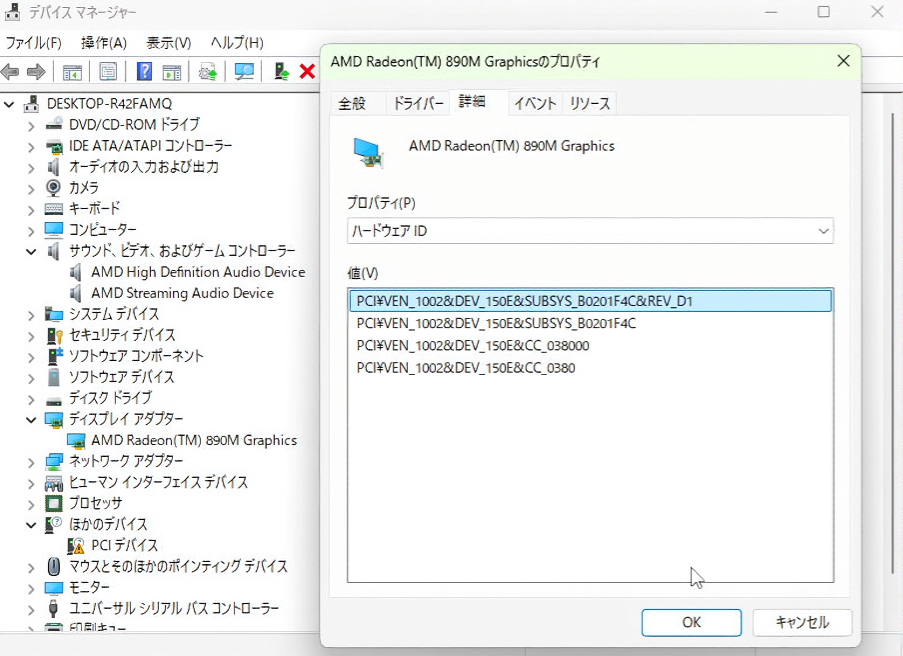The height and width of the screenshot is (656, 903).
Task: Select the hardware ID ending in REV_D1
Action: 590,301
